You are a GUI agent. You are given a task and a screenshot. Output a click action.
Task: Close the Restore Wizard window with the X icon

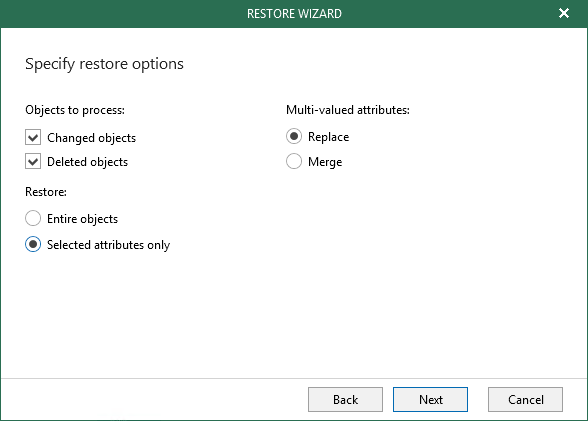click(x=564, y=13)
